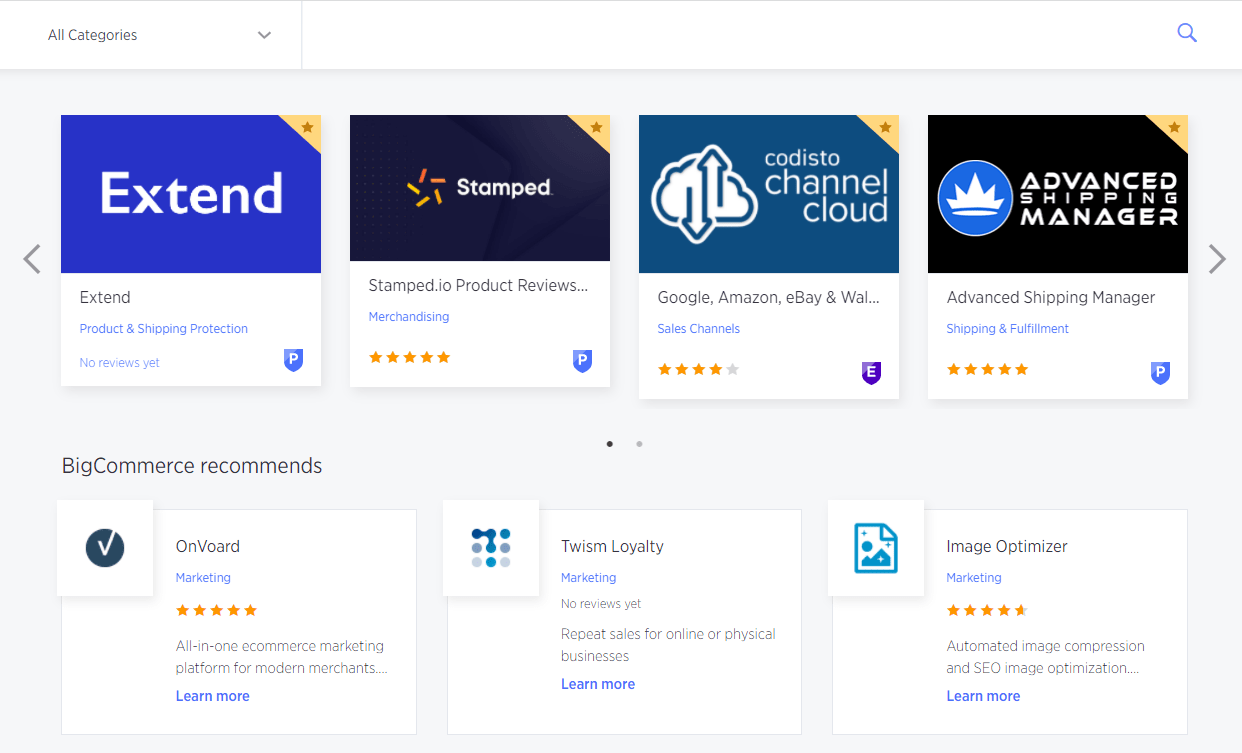Viewport: 1242px width, 753px height.
Task: Open Stamped.io Product Reviews title
Action: (478, 285)
